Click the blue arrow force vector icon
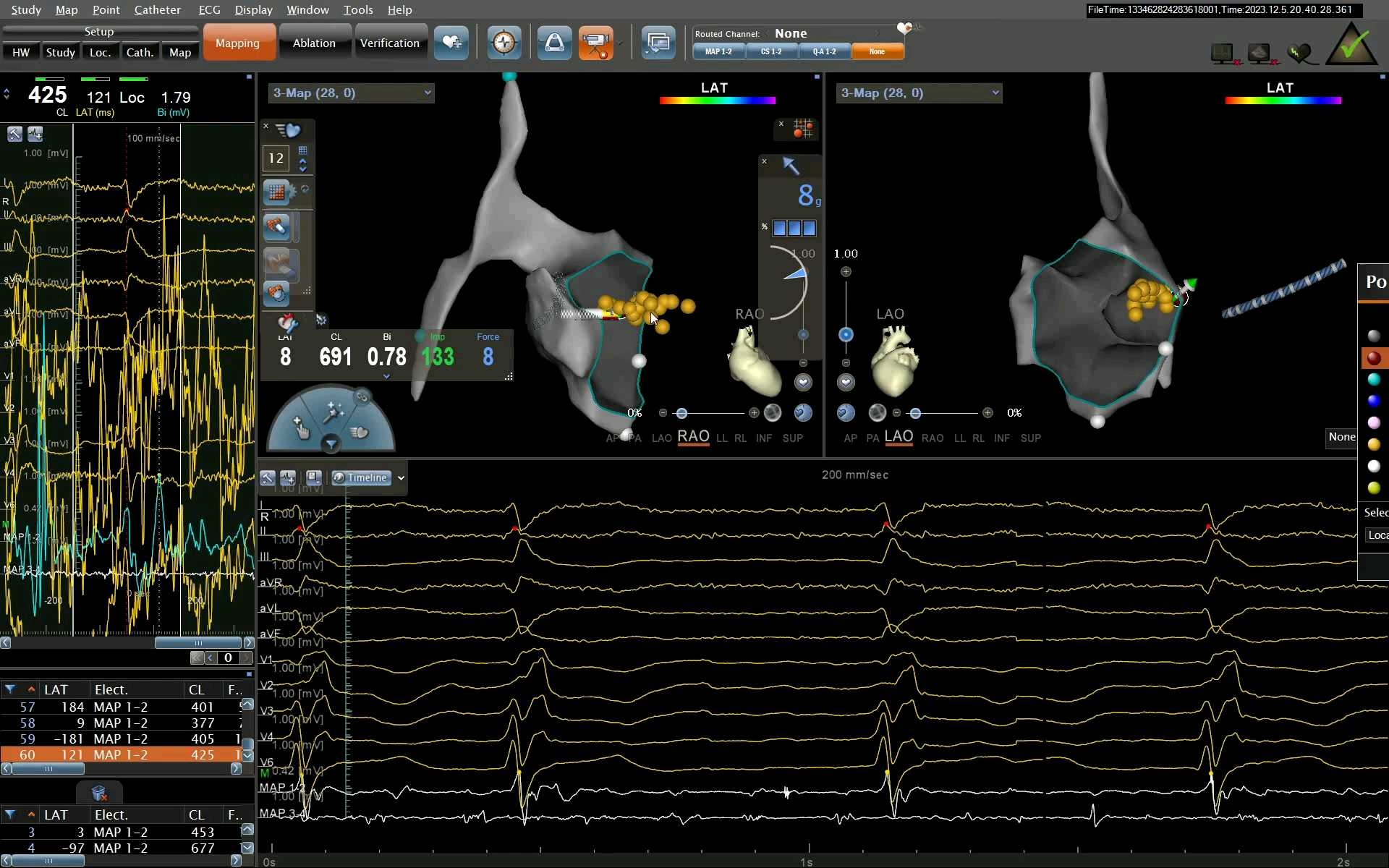The width and height of the screenshot is (1389, 868). tap(791, 166)
